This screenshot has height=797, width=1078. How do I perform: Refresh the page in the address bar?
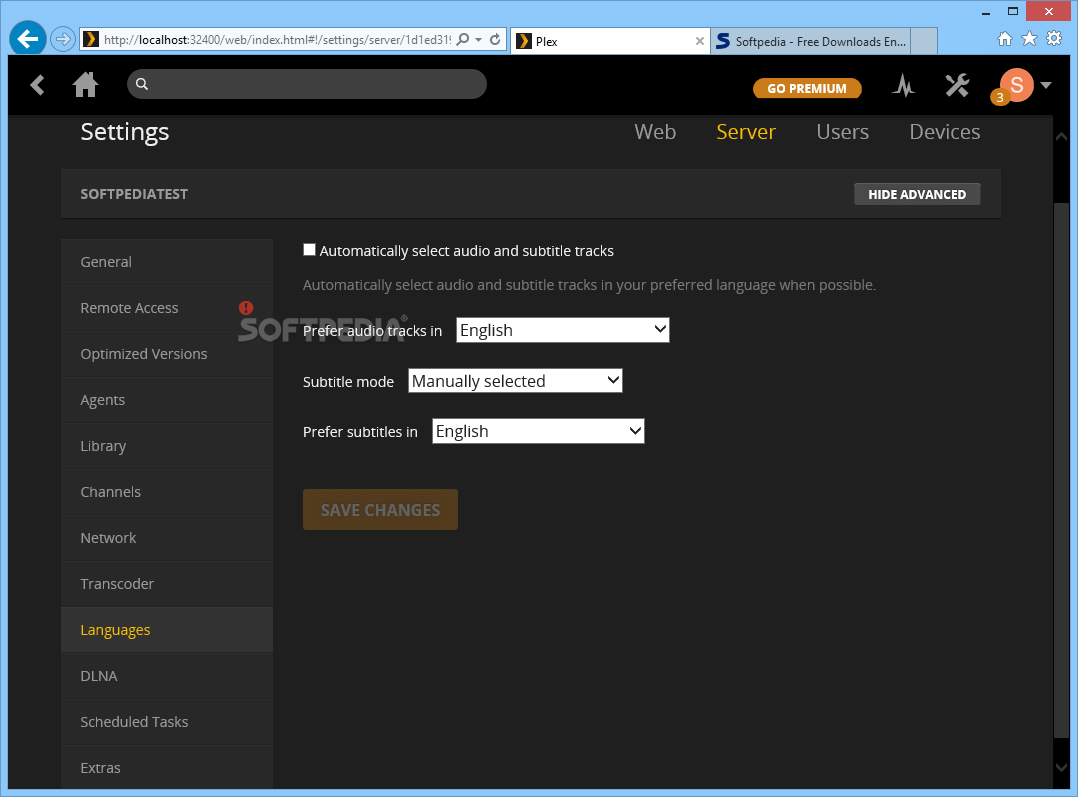[495, 39]
